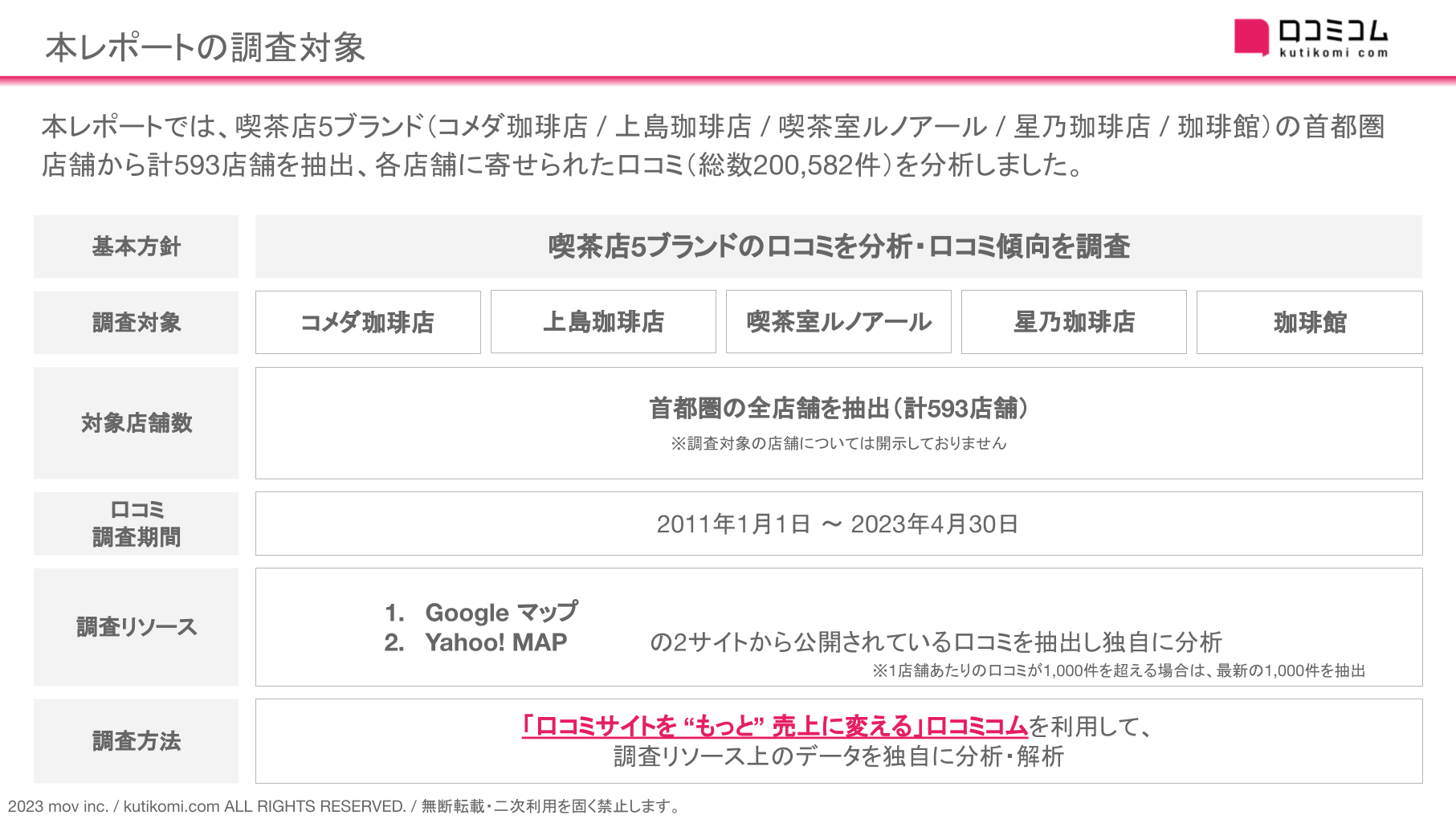The image size is (1456, 819).
Task: Click the kutikomi com text under the logo
Action: click(x=1333, y=53)
